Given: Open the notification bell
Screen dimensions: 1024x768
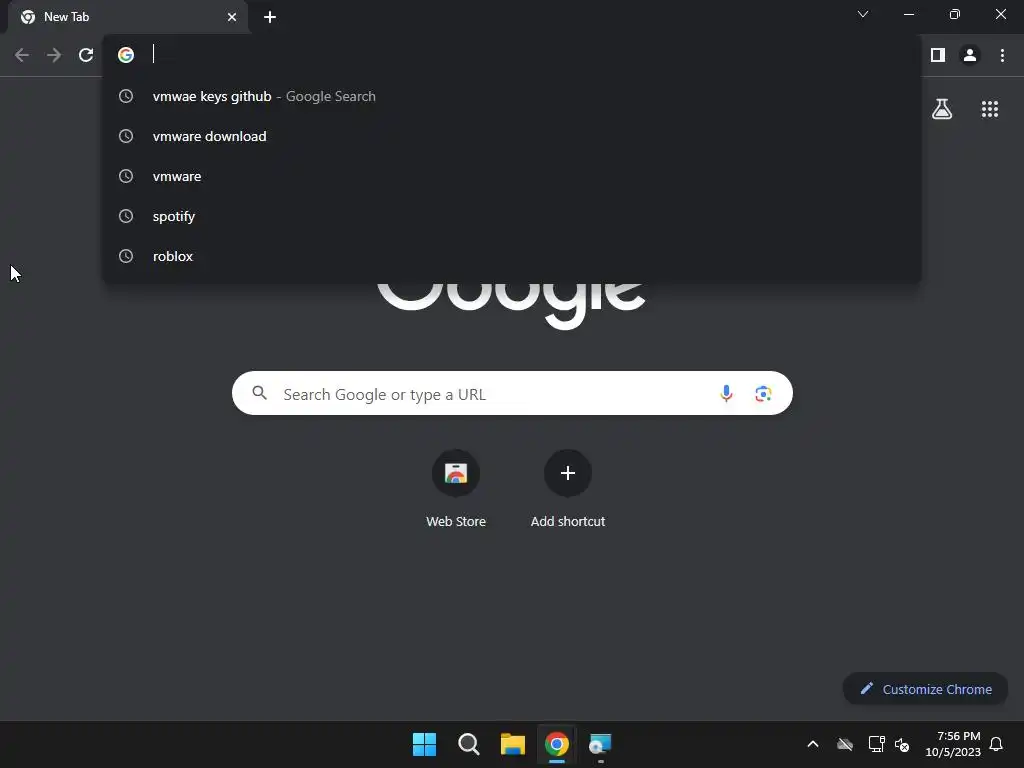Looking at the screenshot, I should [996, 744].
